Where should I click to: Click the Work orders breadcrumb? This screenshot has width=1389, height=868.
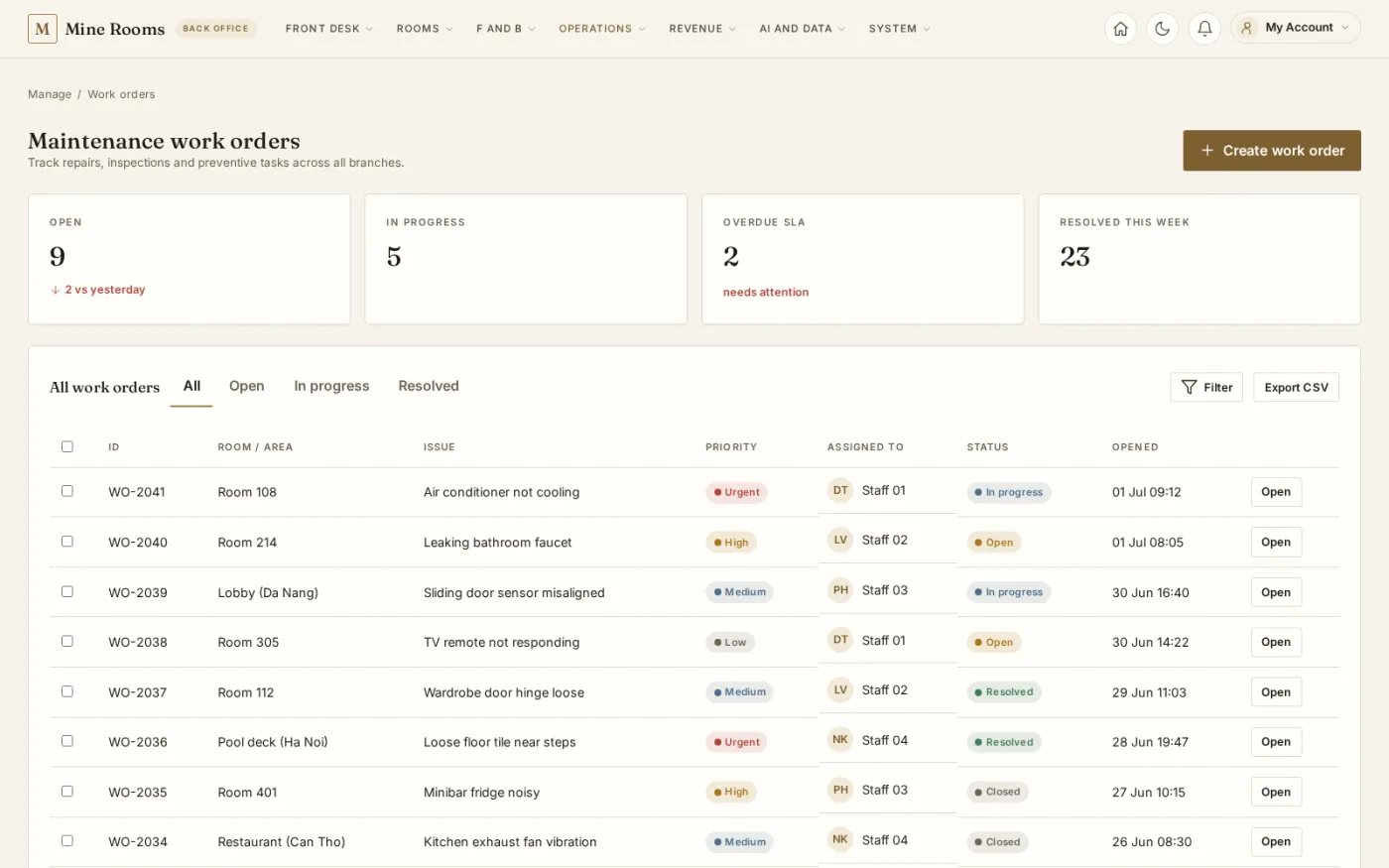[x=121, y=94]
